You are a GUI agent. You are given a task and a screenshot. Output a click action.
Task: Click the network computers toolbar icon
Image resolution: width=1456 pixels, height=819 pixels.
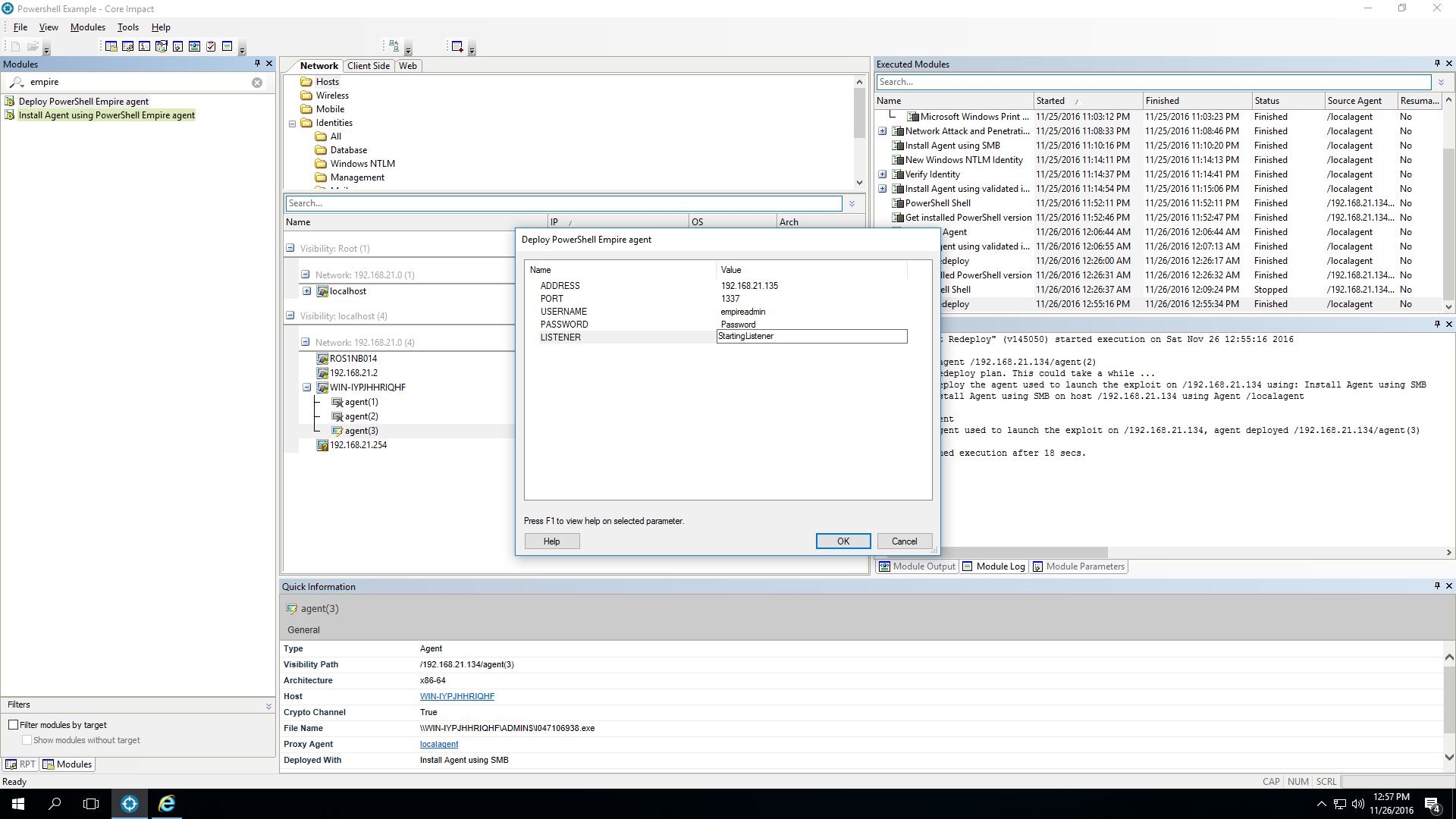pos(394,46)
